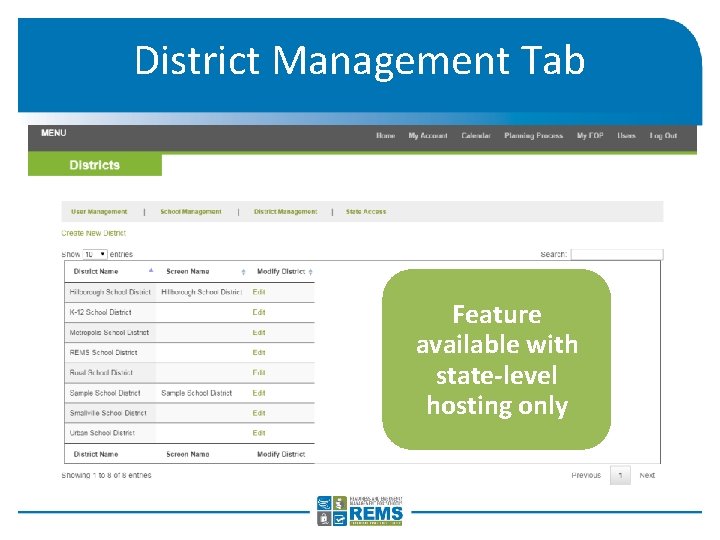Log Out from the navigation bar

[x=663, y=135]
